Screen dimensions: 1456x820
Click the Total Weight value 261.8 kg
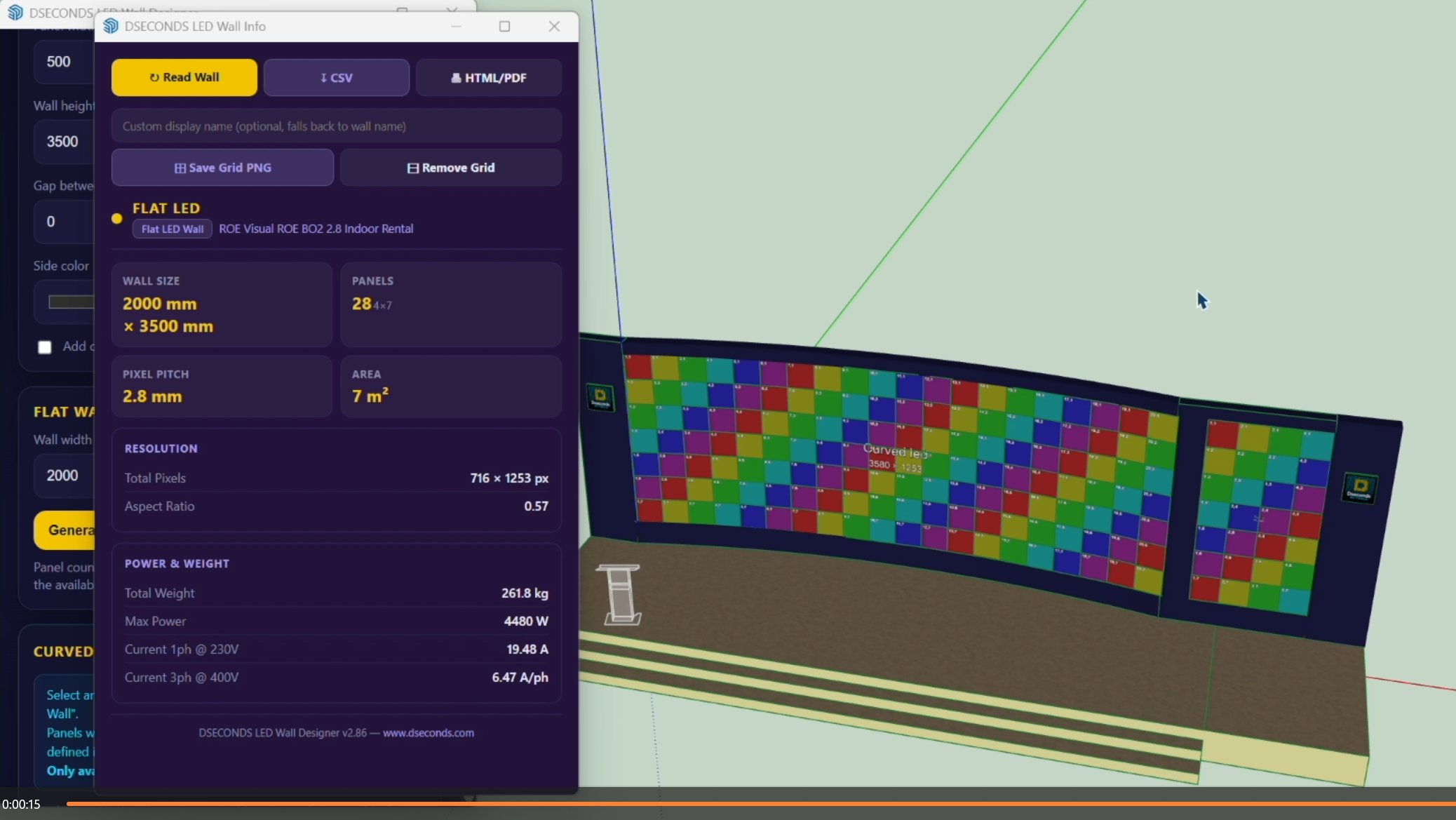point(525,593)
